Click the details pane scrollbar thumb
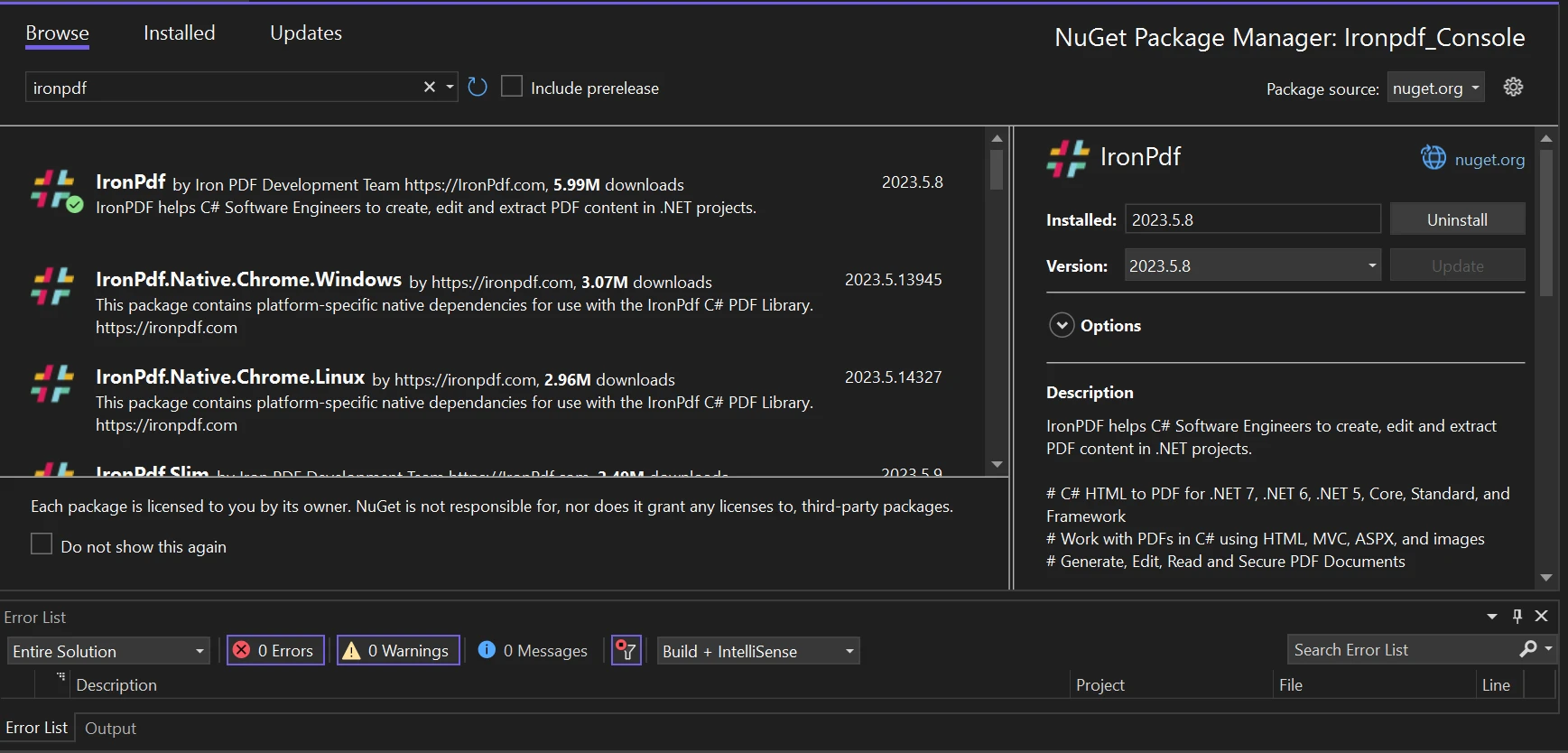This screenshot has width=1568, height=753. pos(1546,223)
